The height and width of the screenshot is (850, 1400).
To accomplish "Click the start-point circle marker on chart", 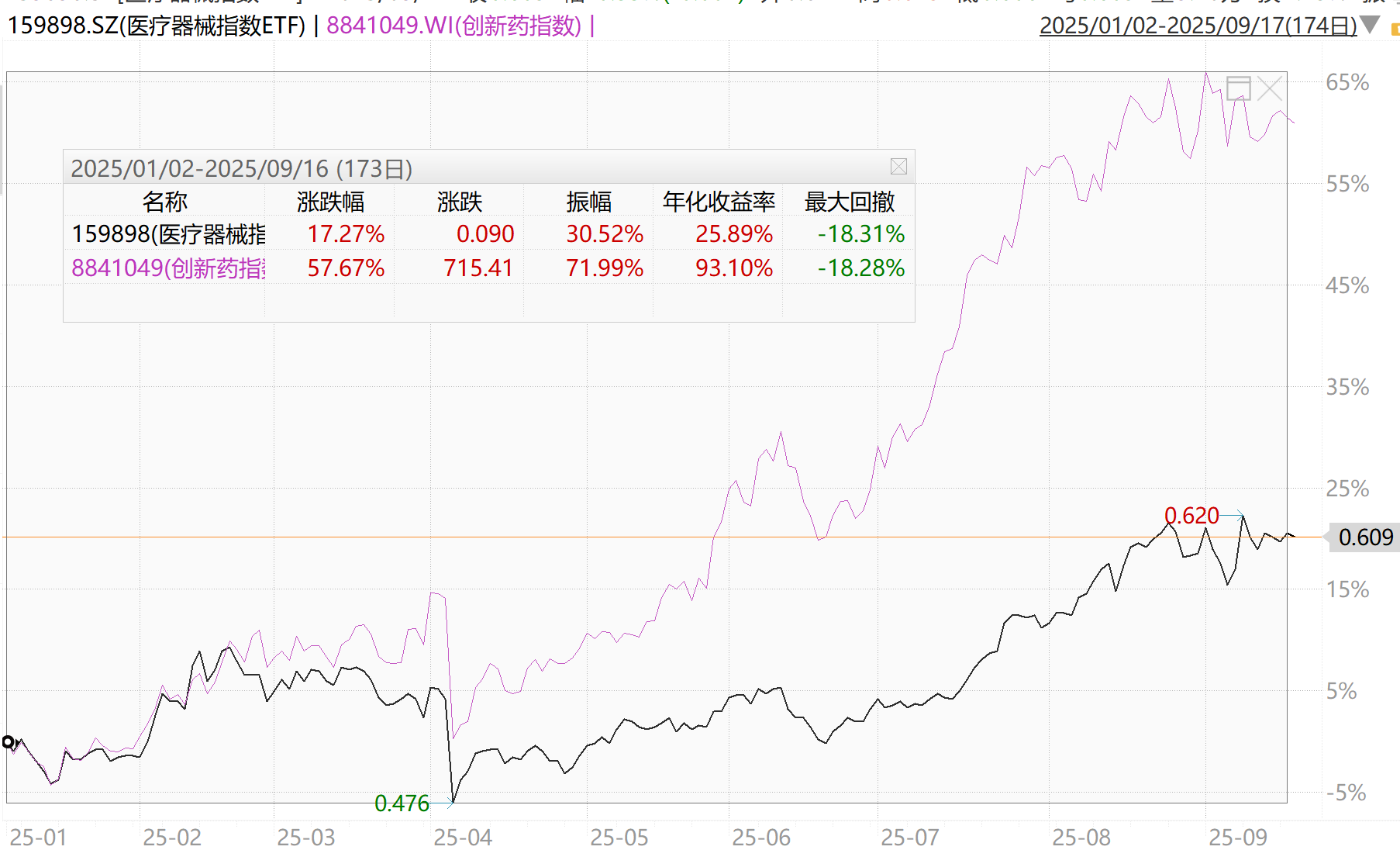I will tap(9, 742).
